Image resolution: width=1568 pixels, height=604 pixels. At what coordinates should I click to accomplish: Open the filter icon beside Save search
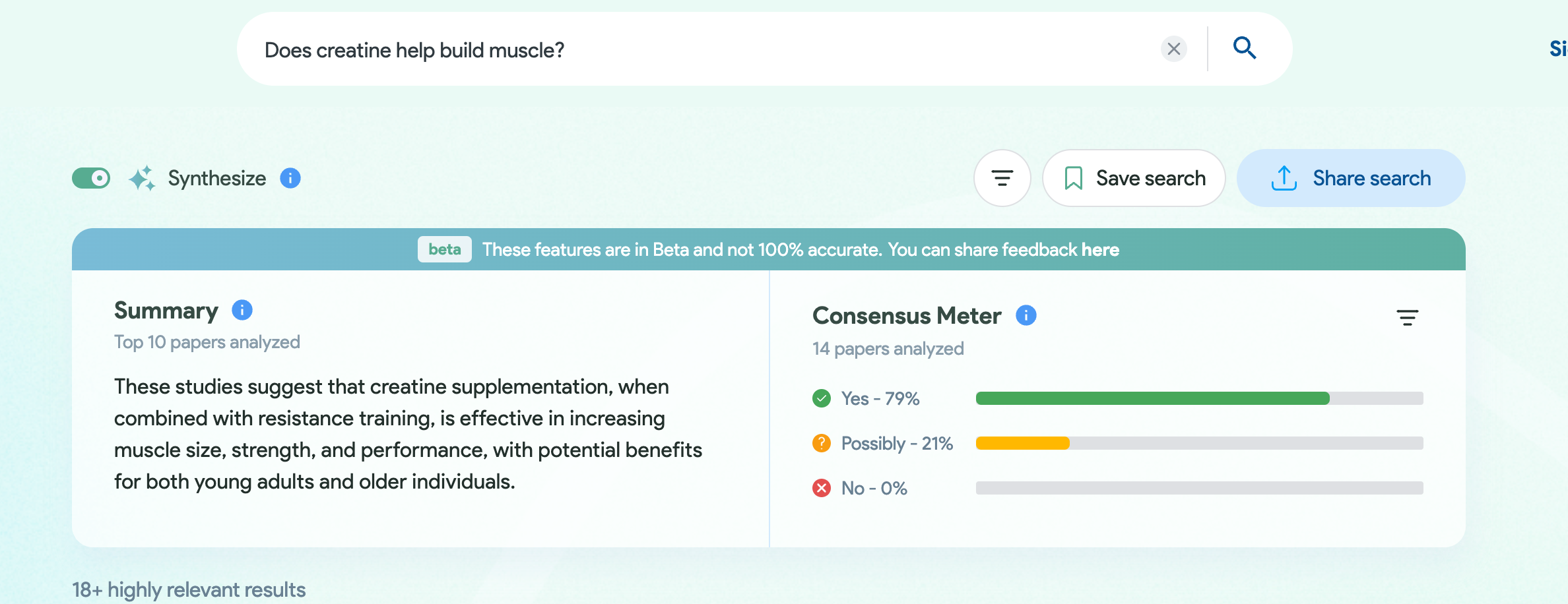click(x=1002, y=177)
